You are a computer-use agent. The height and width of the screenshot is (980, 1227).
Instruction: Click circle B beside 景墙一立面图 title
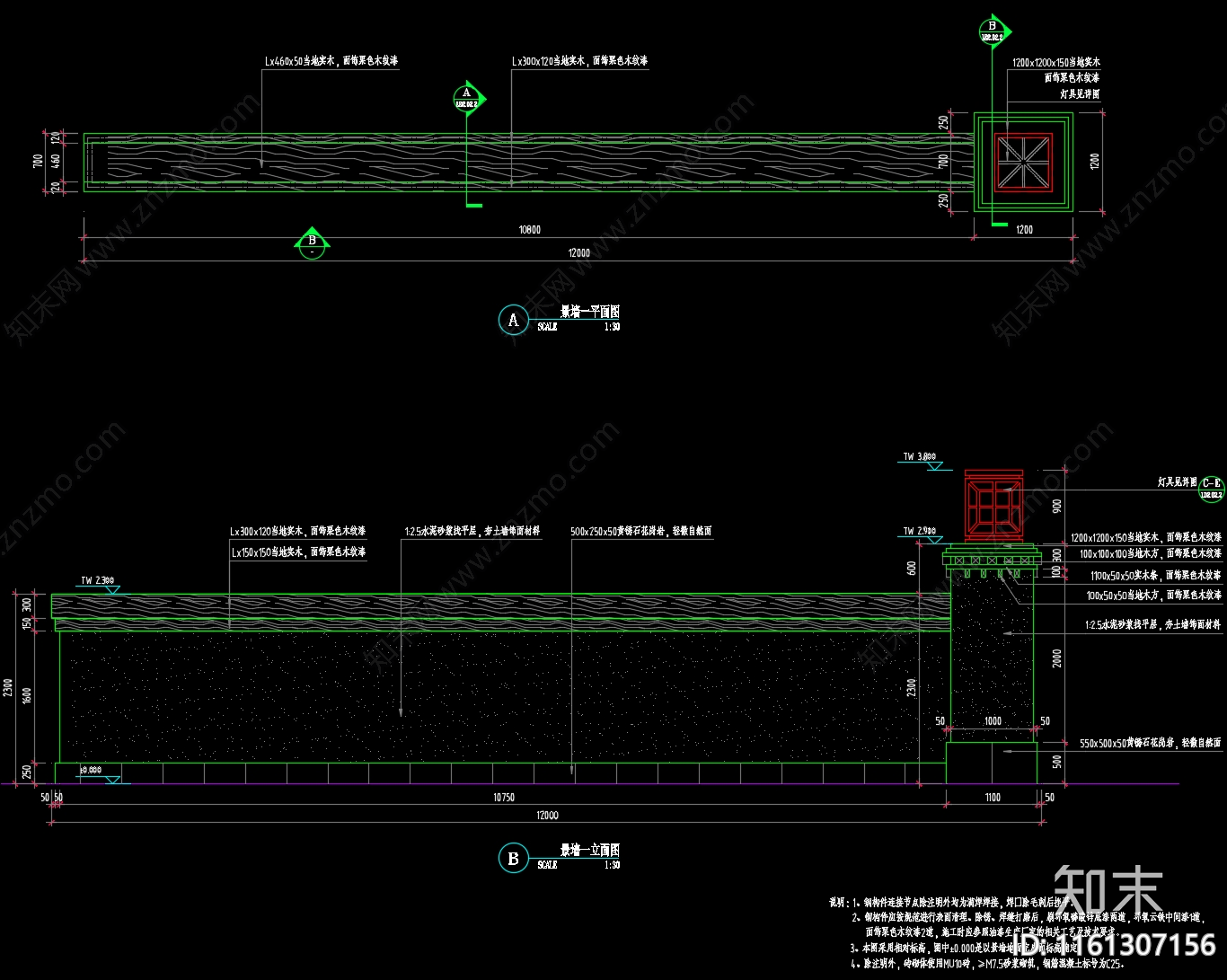513,858
